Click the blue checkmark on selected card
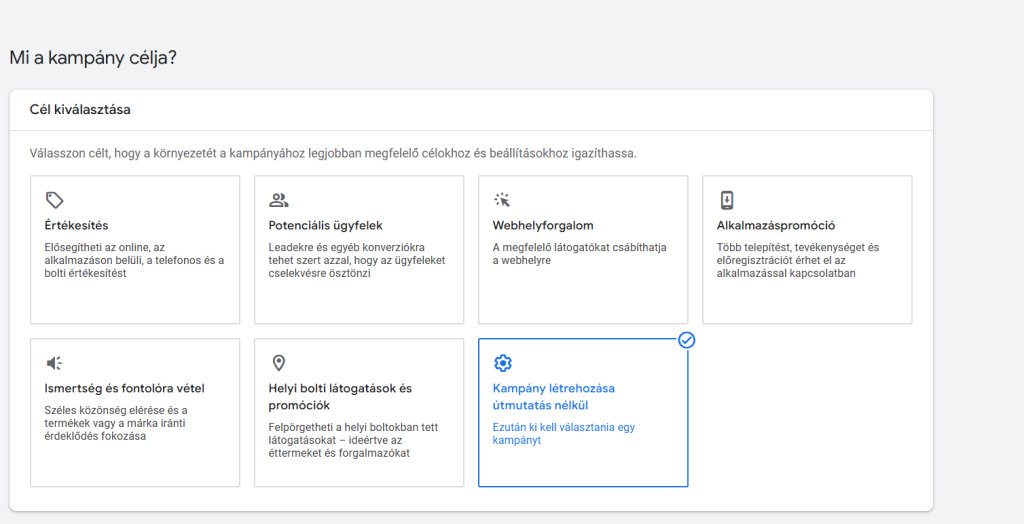This screenshot has height=524, width=1024. tap(686, 340)
